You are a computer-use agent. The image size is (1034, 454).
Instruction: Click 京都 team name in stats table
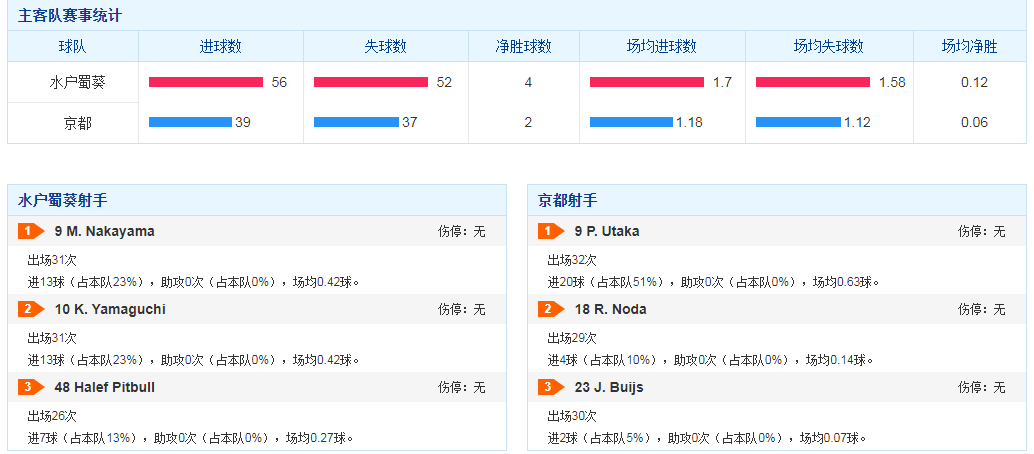(x=72, y=123)
